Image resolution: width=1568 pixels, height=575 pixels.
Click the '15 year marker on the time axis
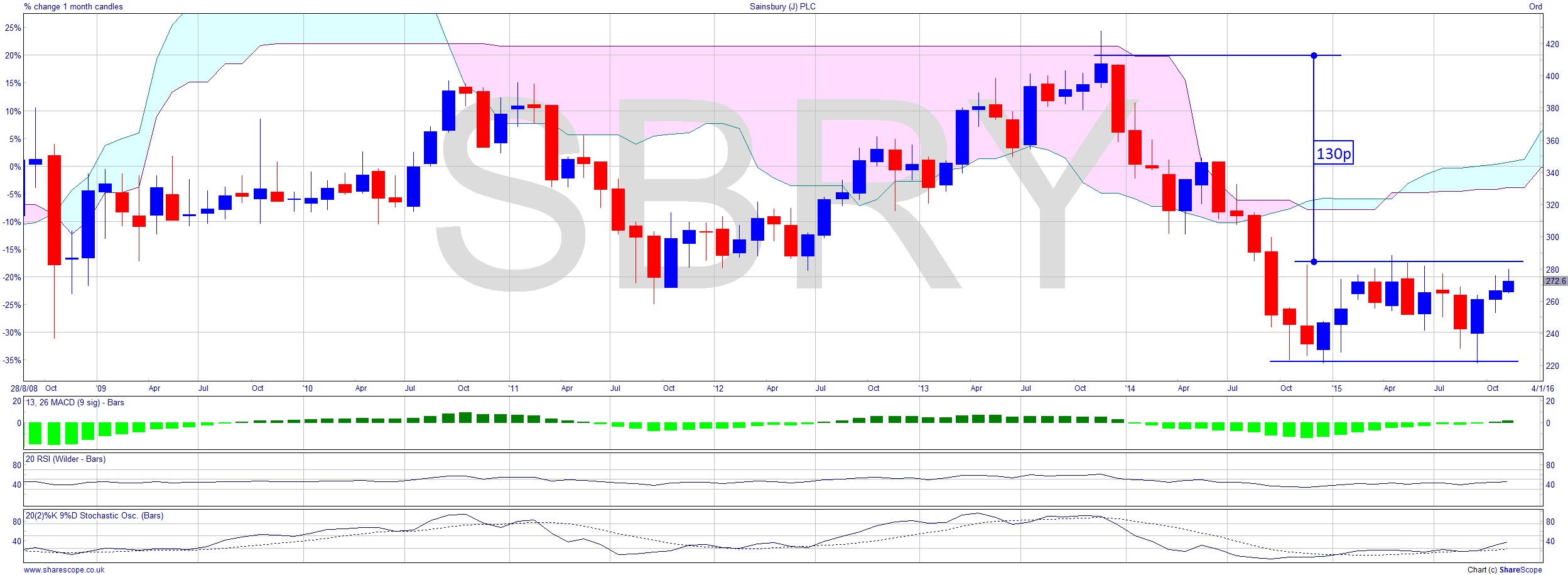point(1336,388)
